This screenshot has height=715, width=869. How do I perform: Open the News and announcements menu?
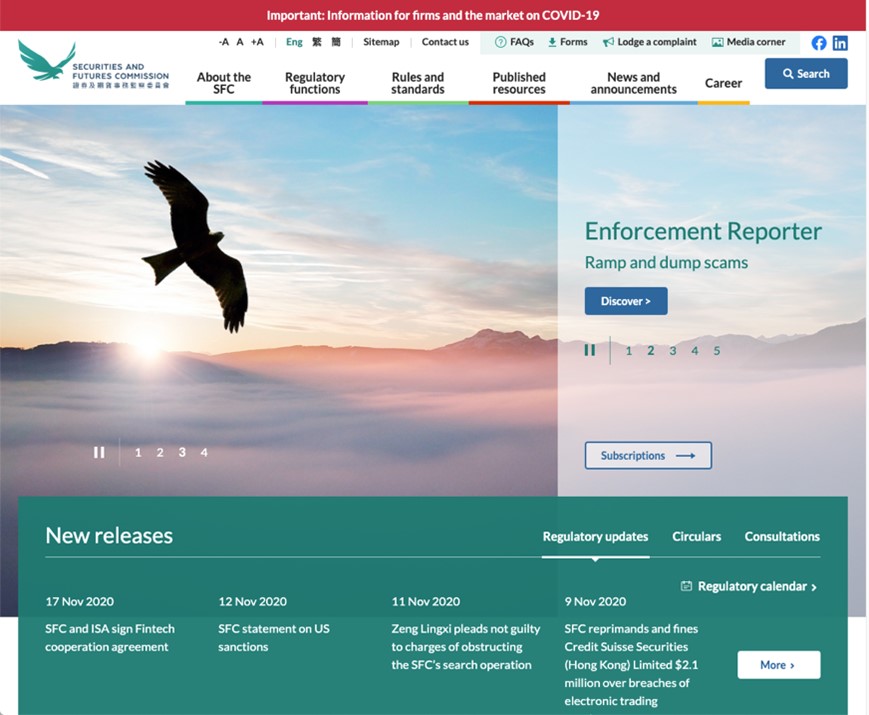click(x=633, y=83)
